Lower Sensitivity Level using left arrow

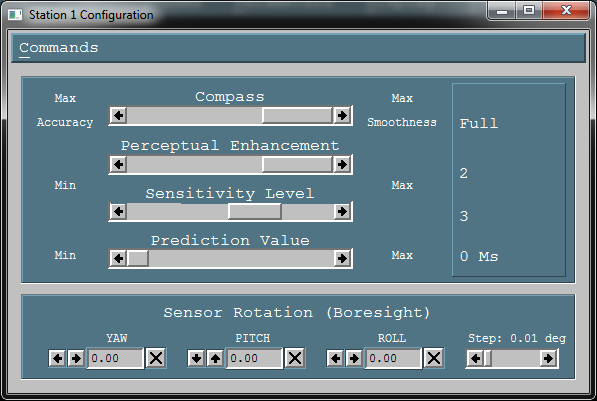(x=118, y=211)
